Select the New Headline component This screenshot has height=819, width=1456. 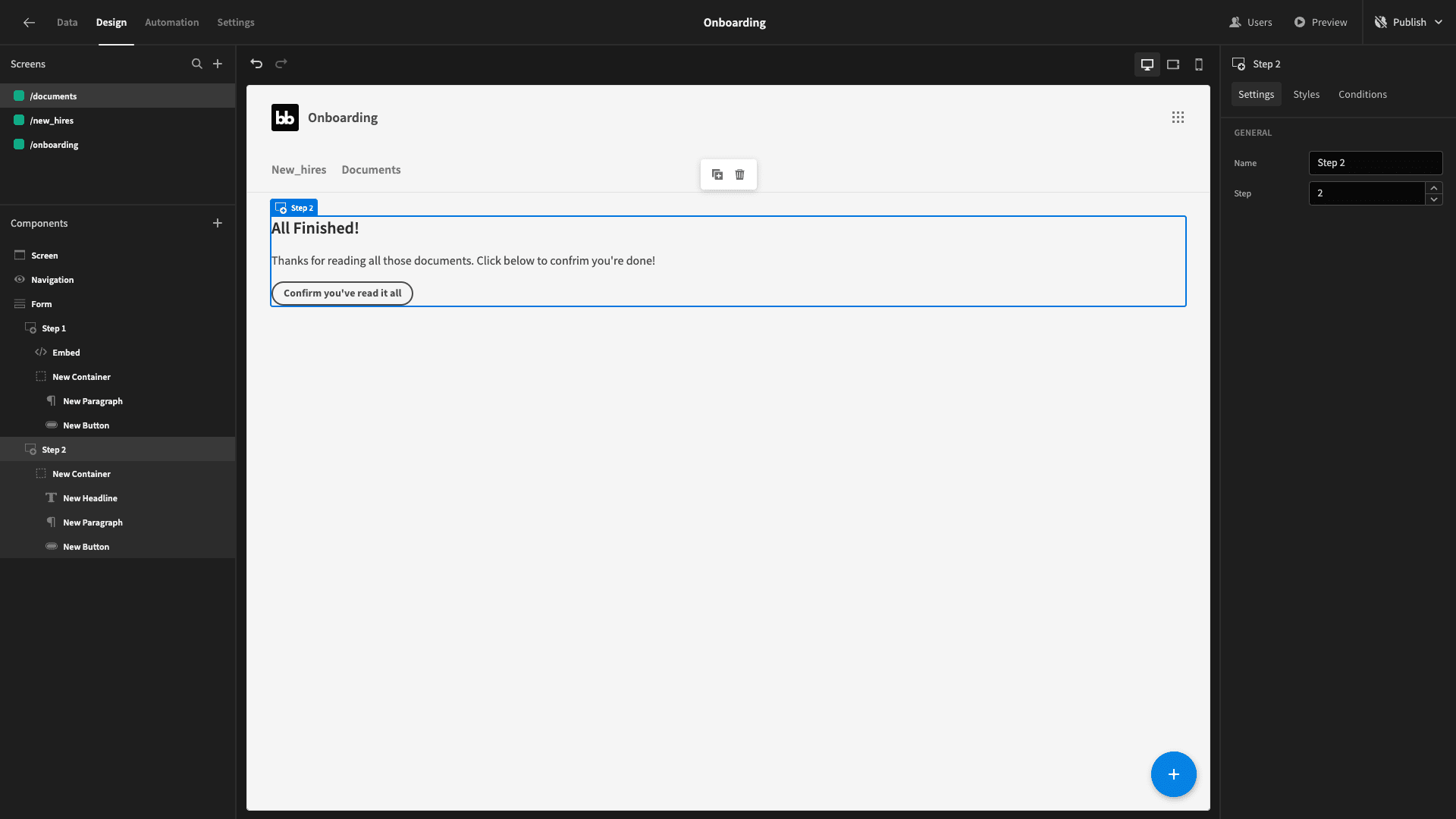[118, 498]
